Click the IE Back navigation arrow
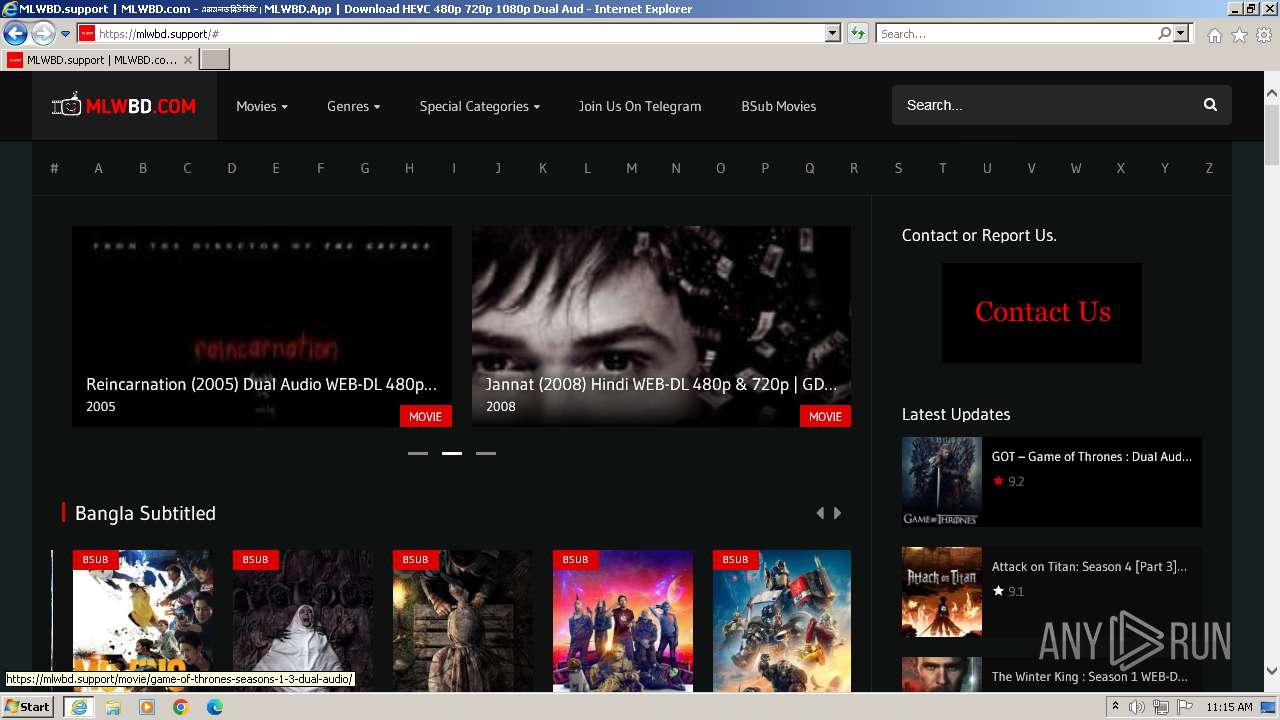 [15, 34]
